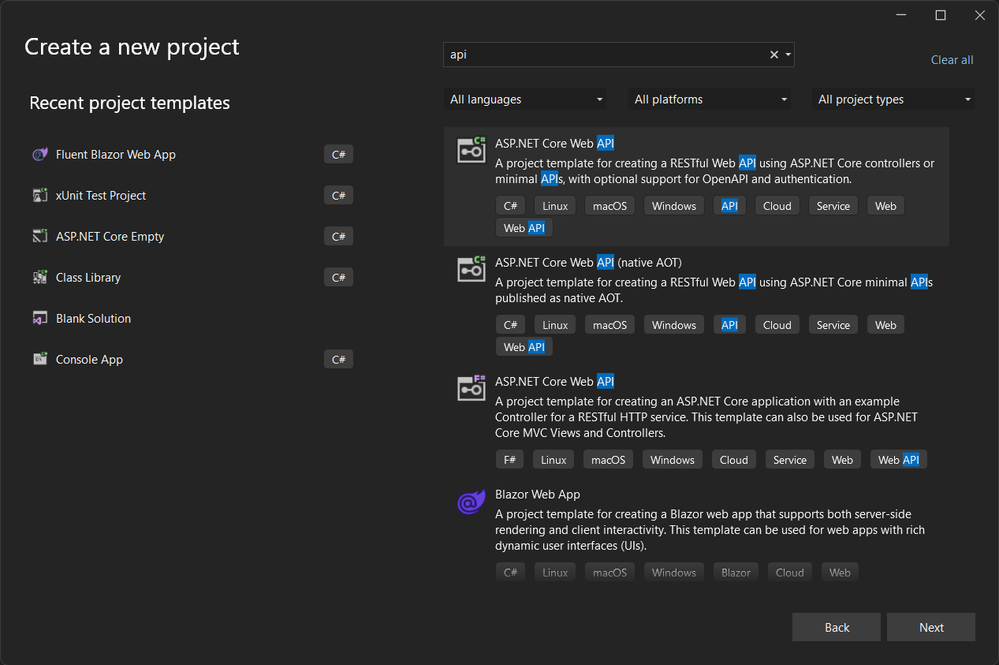Go Back to the previous page
Image resolution: width=999 pixels, height=665 pixels.
point(837,627)
